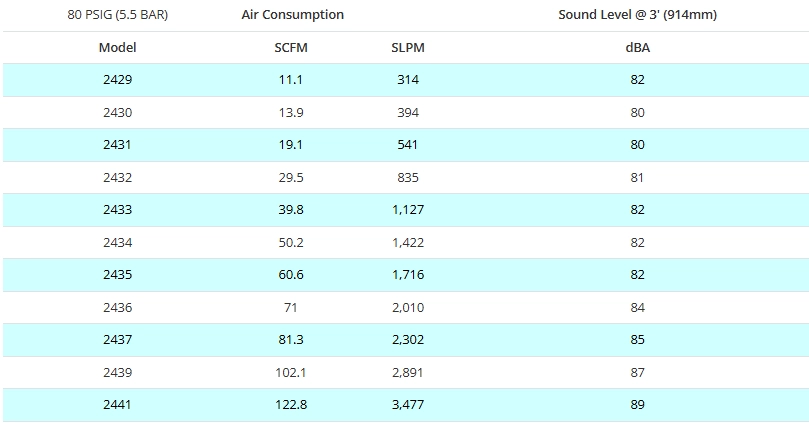The width and height of the screenshot is (809, 423).
Task: Select model 2430 row label
Action: (117, 113)
